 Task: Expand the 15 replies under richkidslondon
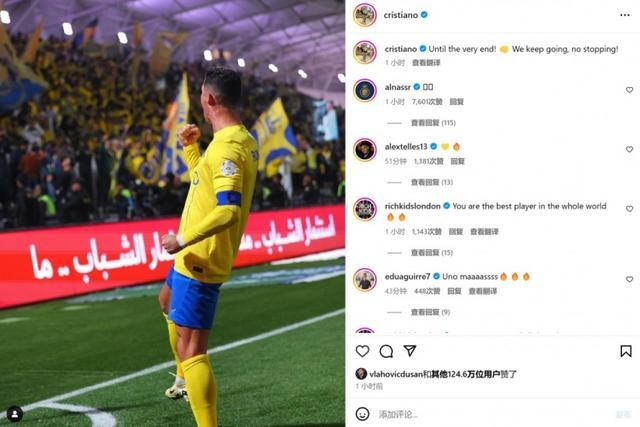[x=432, y=253]
